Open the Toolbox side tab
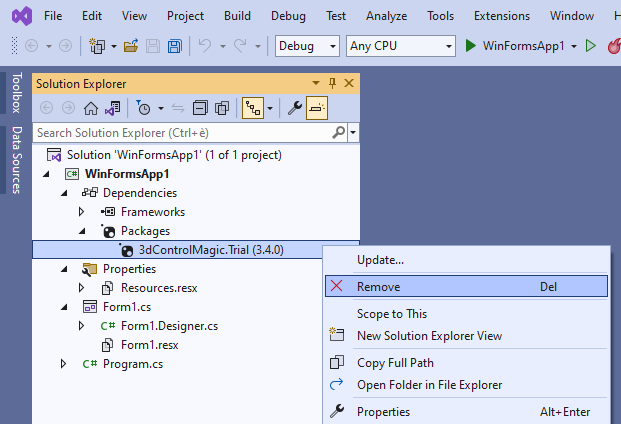Screen dimensions: 621x424 point(15,93)
